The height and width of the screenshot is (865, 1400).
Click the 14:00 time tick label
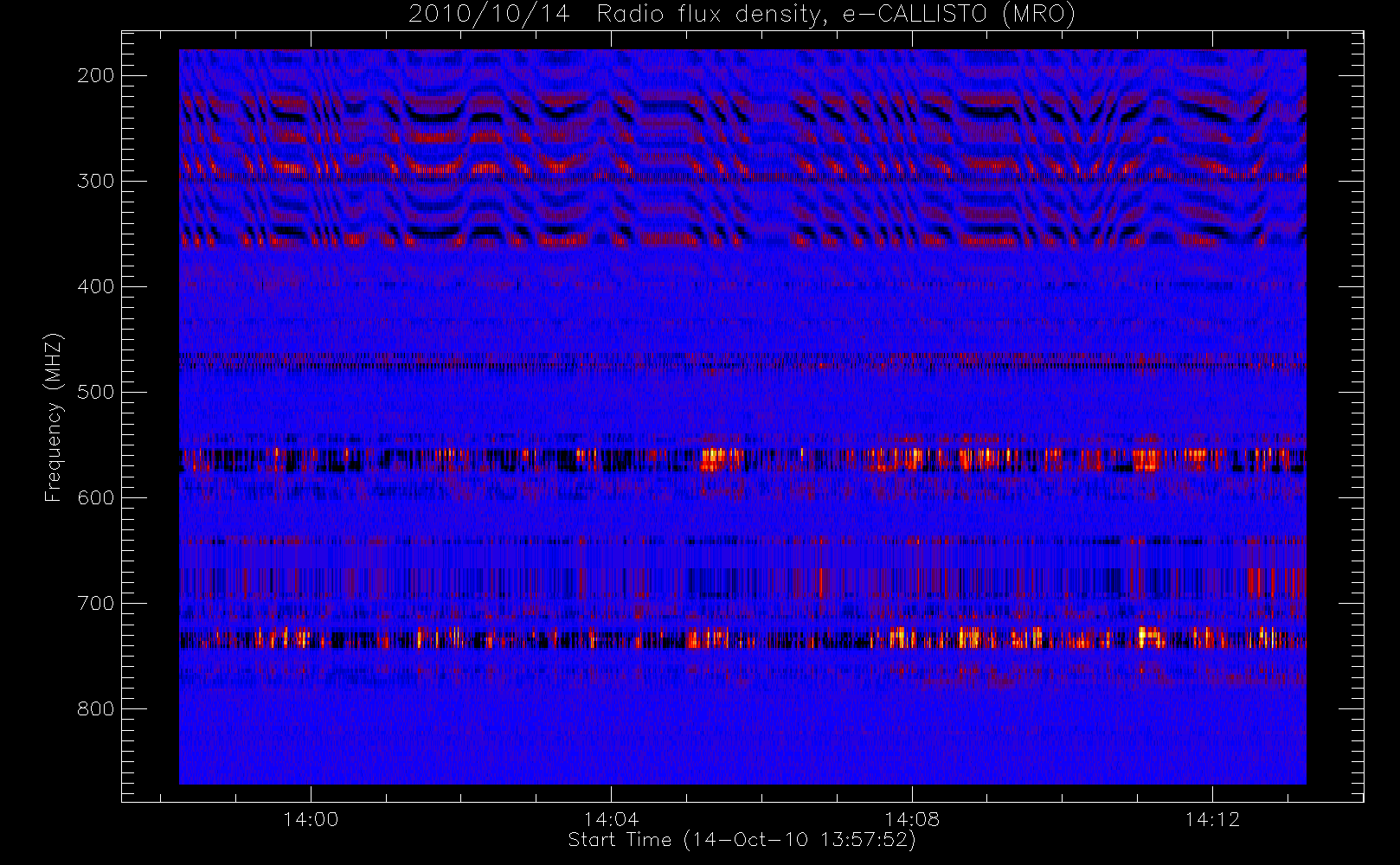(x=311, y=819)
